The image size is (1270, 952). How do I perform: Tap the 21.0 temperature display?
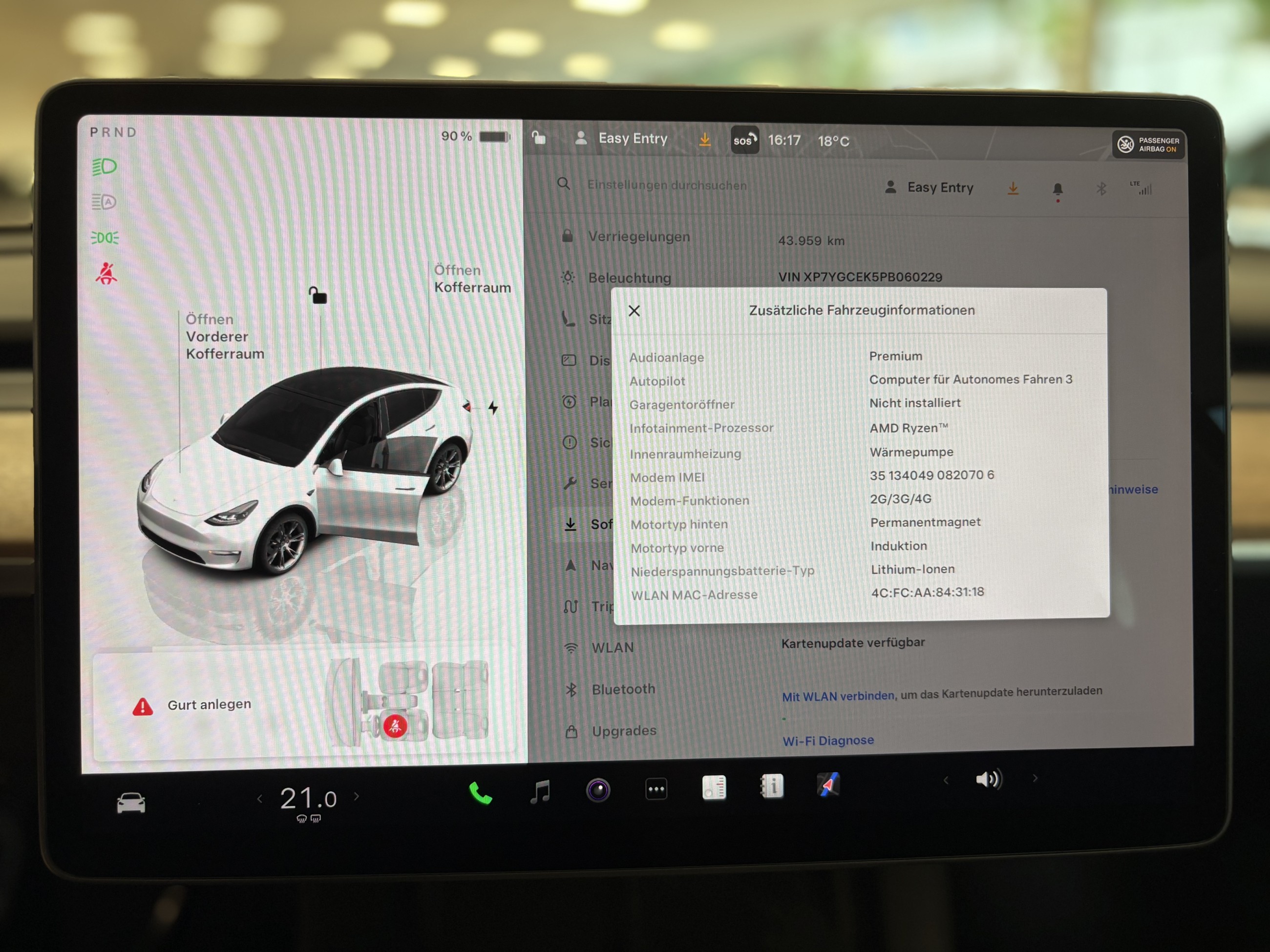[308, 798]
